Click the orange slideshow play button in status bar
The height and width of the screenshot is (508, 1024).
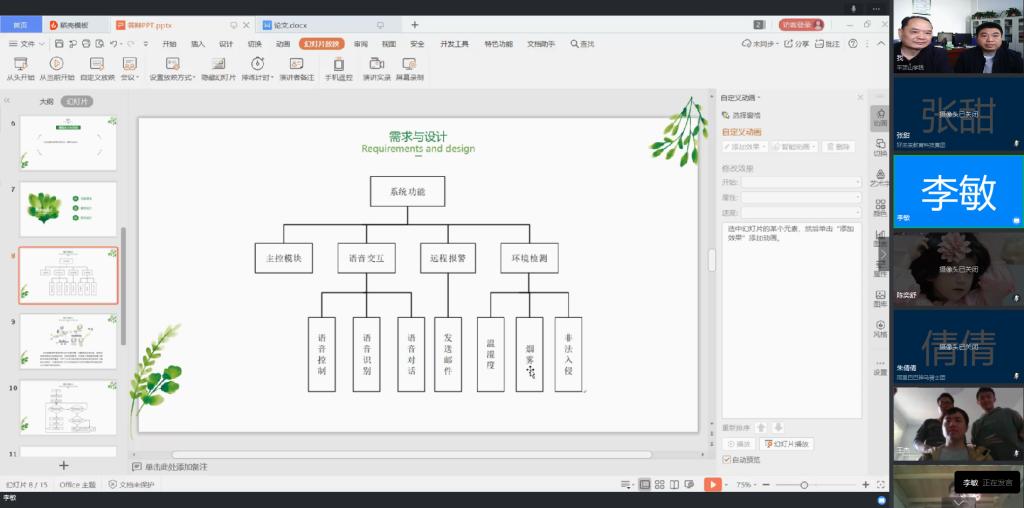pos(712,484)
